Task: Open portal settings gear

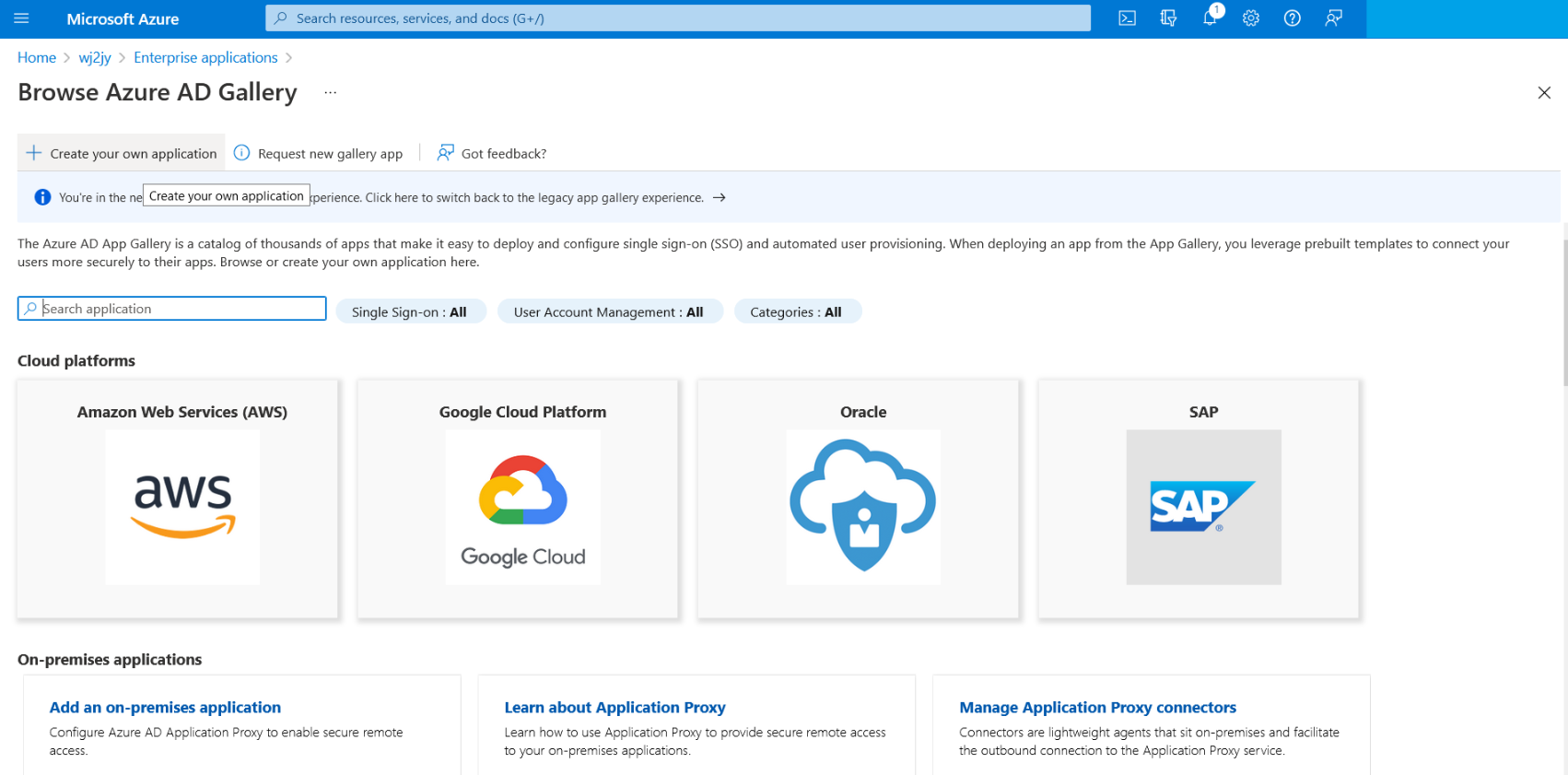Action: (1250, 18)
